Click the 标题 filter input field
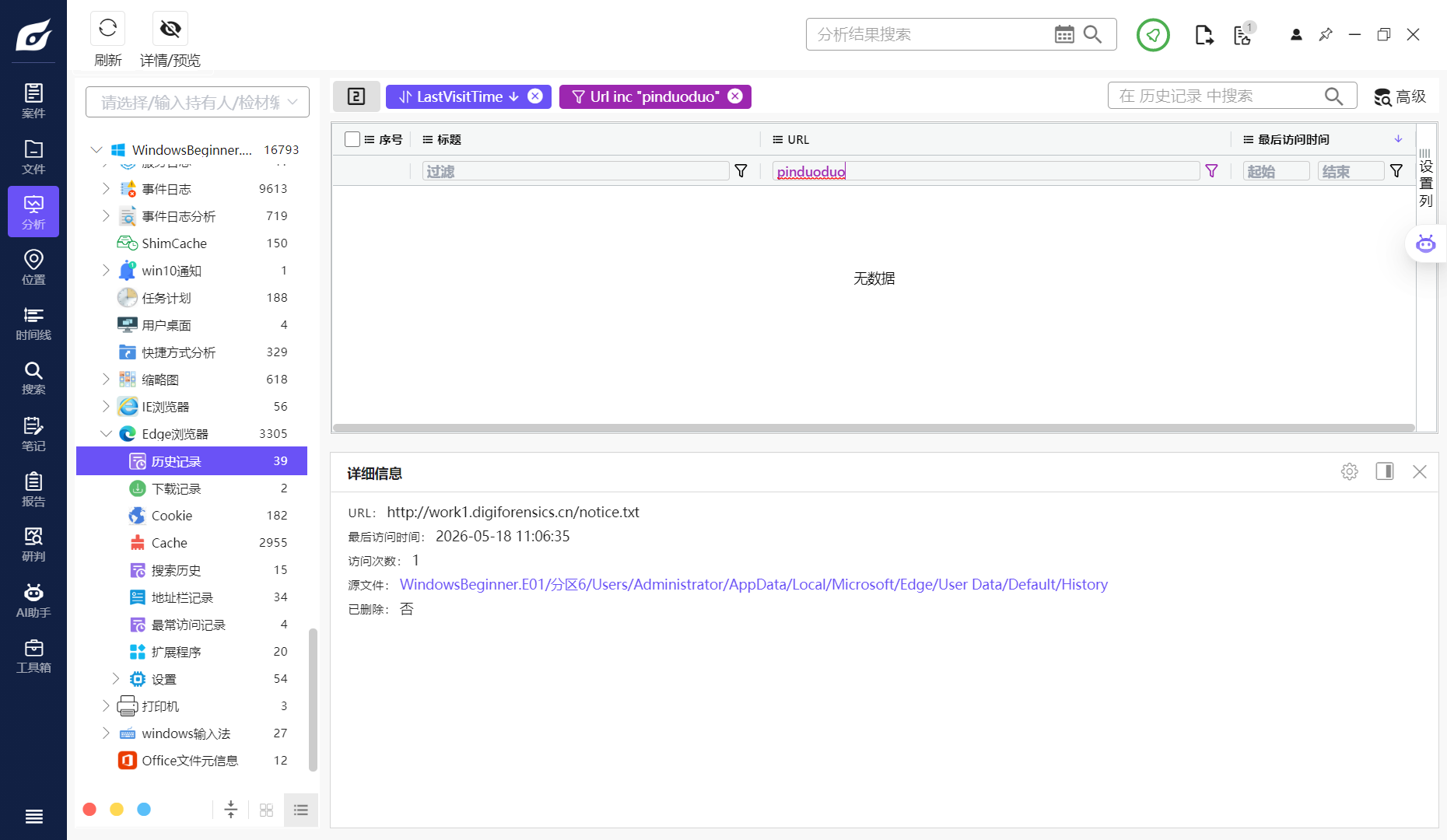1447x840 pixels. click(575, 171)
